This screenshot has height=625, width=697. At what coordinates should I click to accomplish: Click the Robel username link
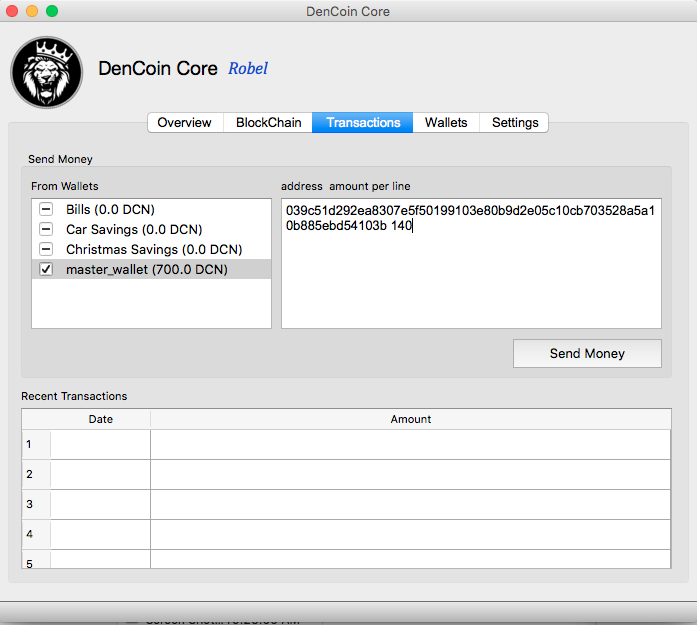[248, 69]
